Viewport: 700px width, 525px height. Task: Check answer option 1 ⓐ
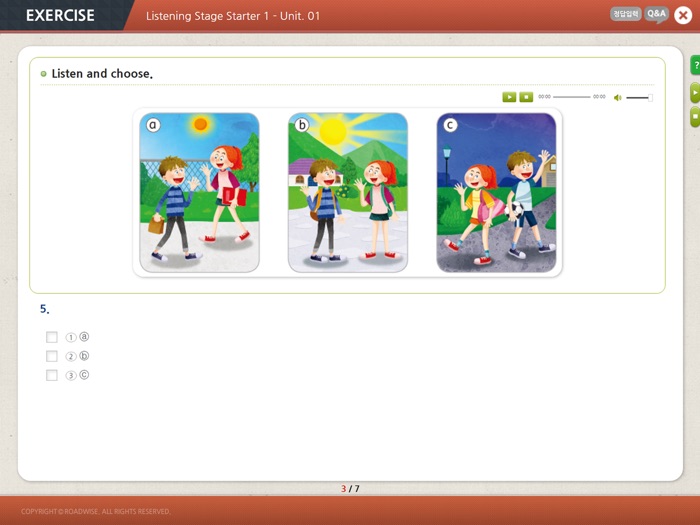[52, 337]
